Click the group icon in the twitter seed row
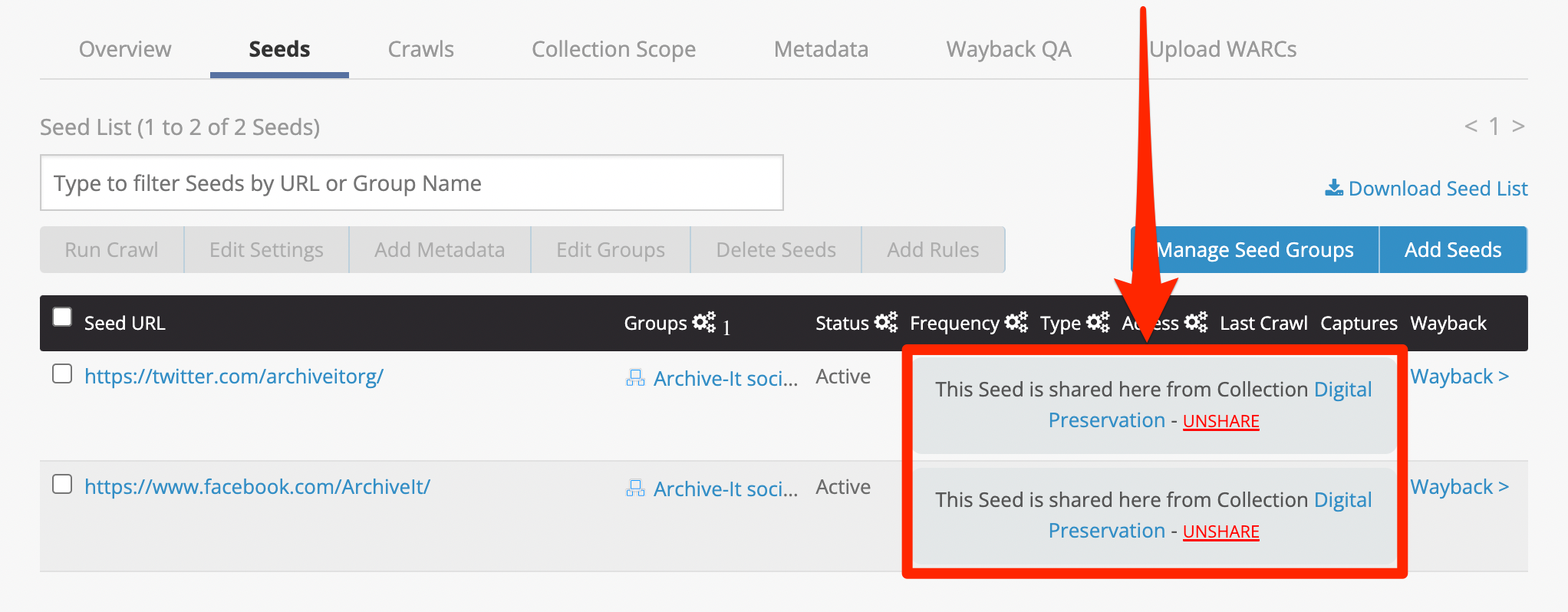 (635, 378)
